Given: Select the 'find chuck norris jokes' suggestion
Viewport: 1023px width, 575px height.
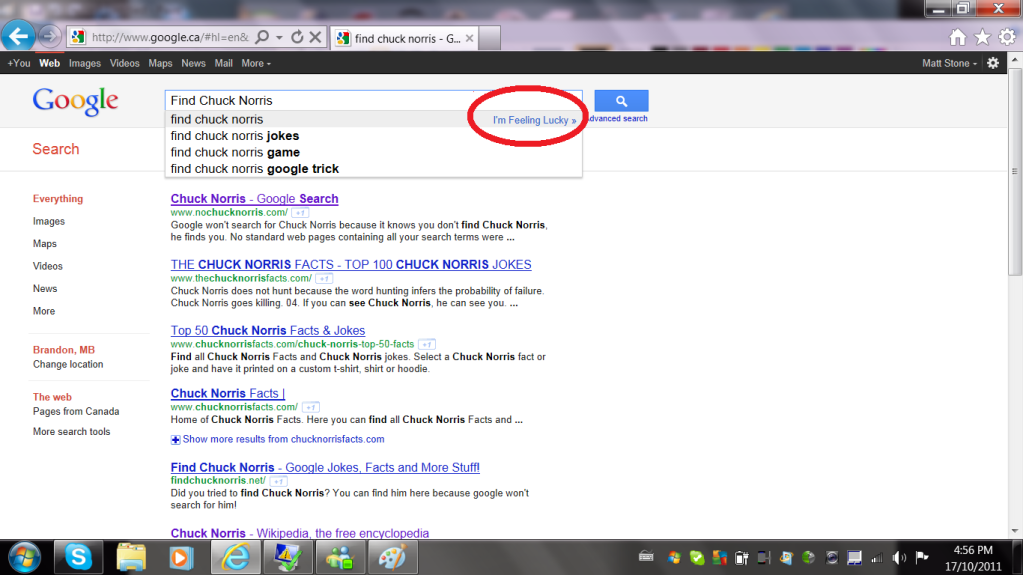Looking at the screenshot, I should coord(235,136).
